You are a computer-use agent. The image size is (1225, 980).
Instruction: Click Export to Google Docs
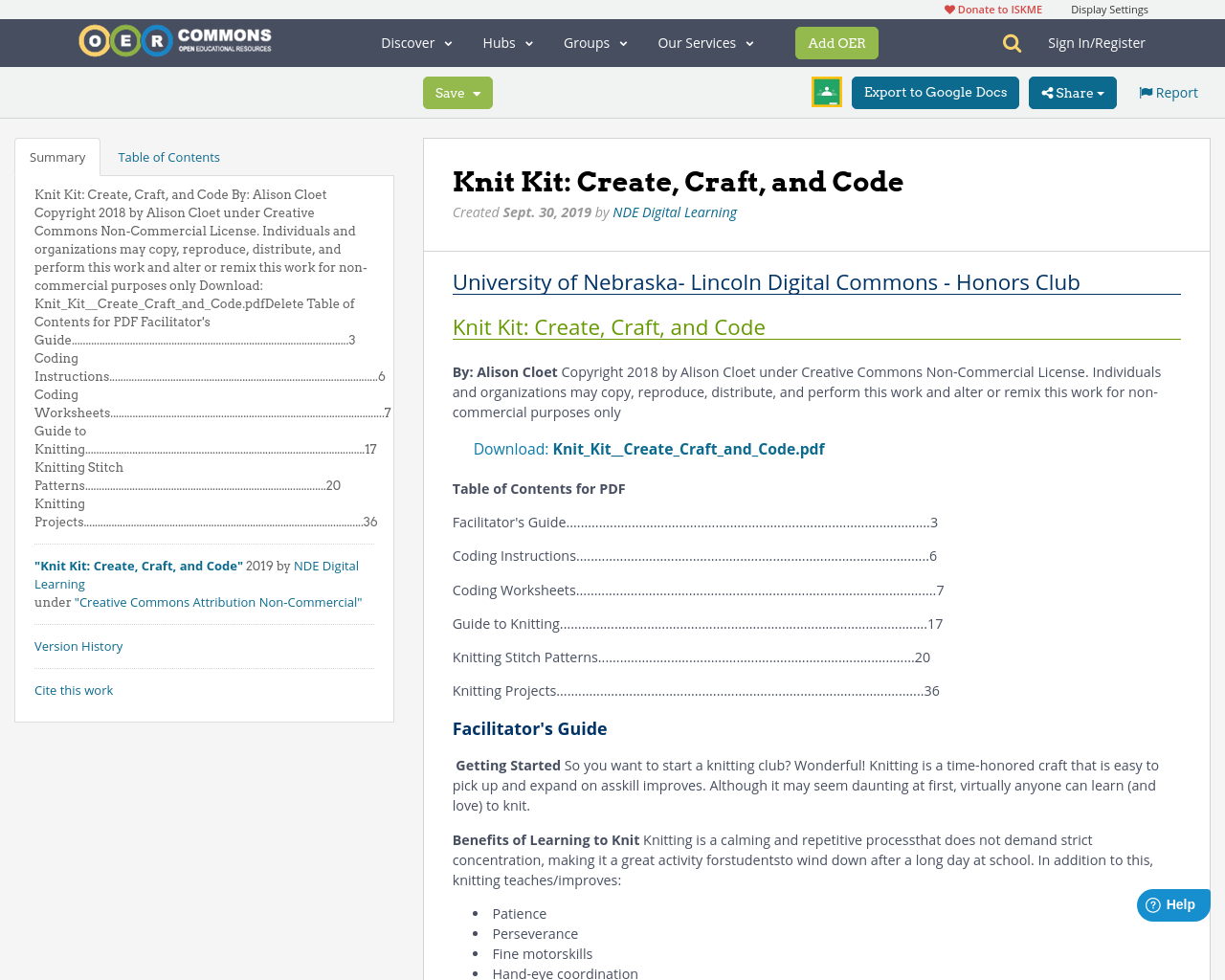point(935,92)
